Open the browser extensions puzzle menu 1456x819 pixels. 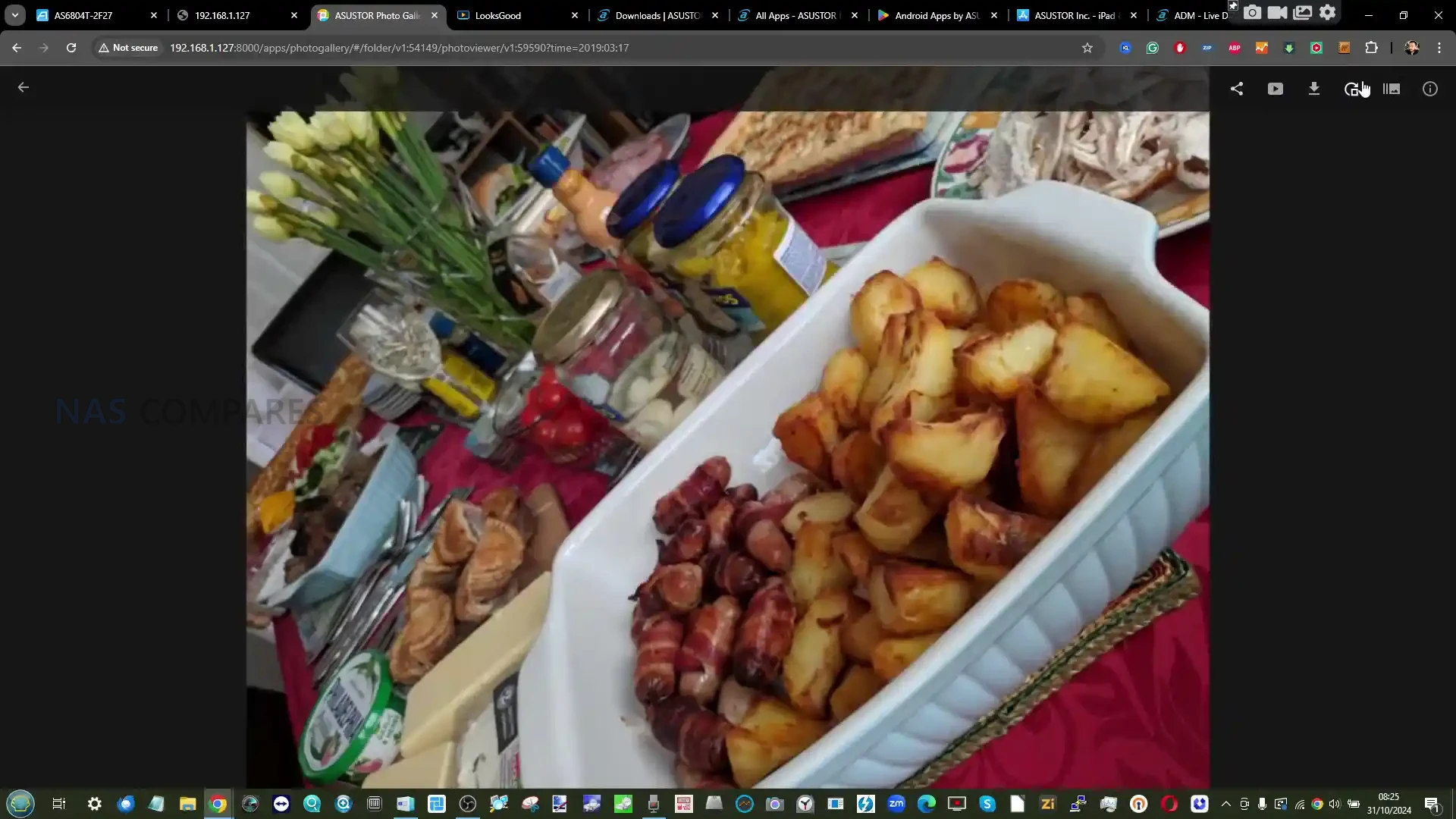[x=1371, y=48]
